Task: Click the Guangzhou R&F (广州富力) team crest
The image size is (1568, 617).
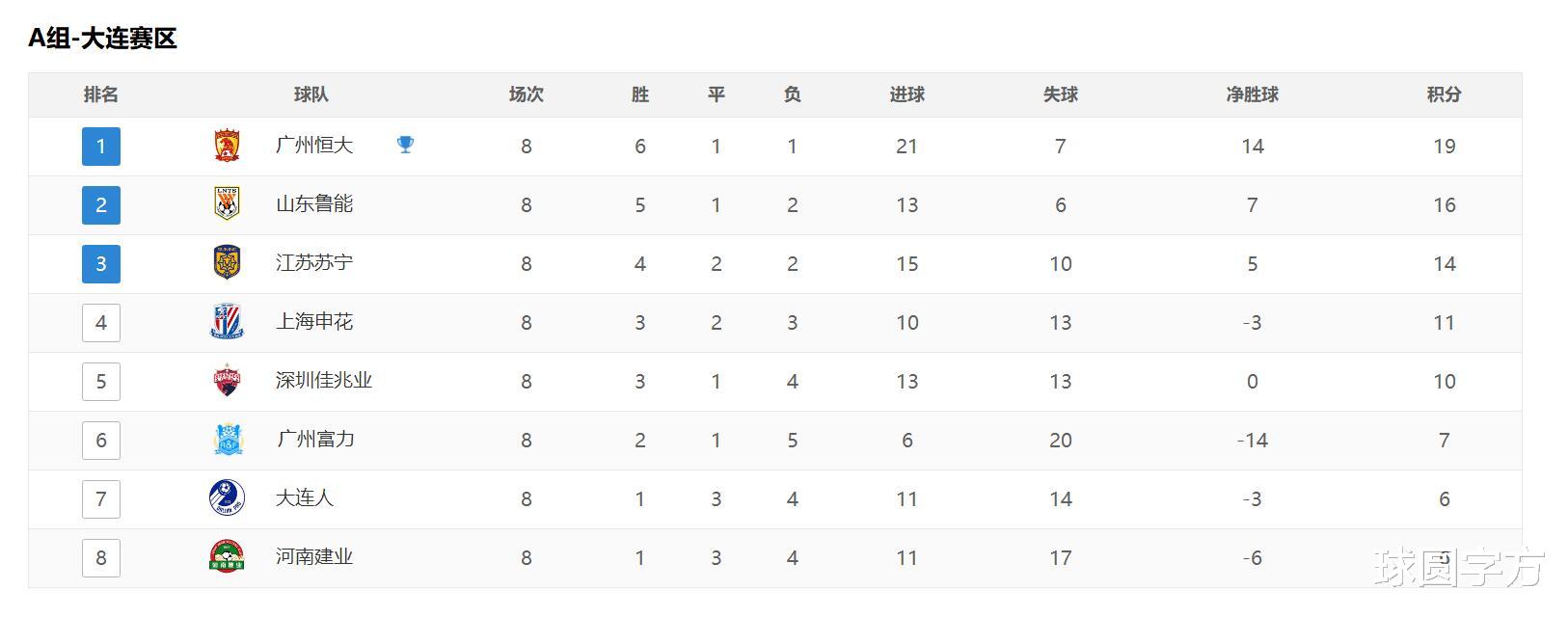Action: click(x=229, y=440)
